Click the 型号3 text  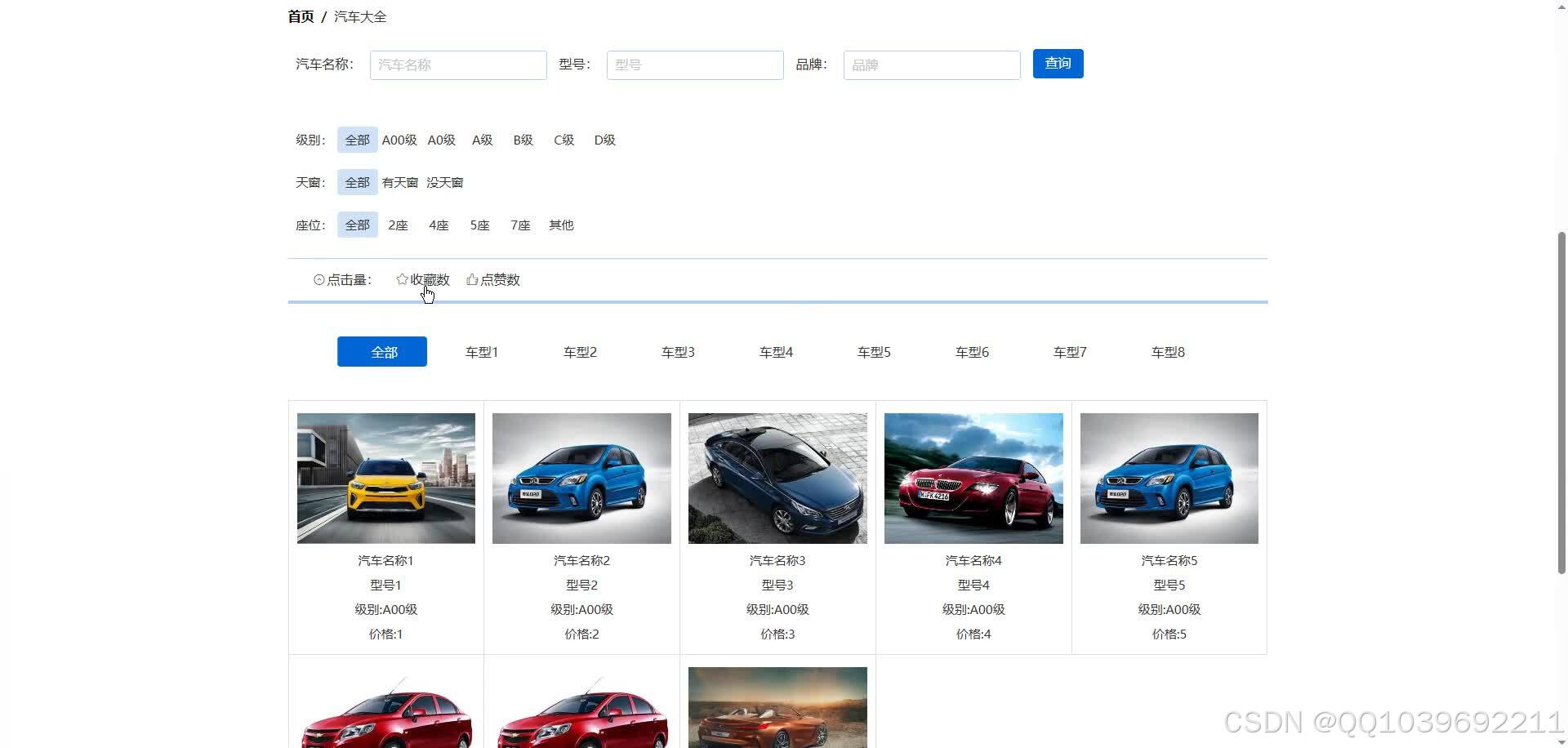click(777, 585)
